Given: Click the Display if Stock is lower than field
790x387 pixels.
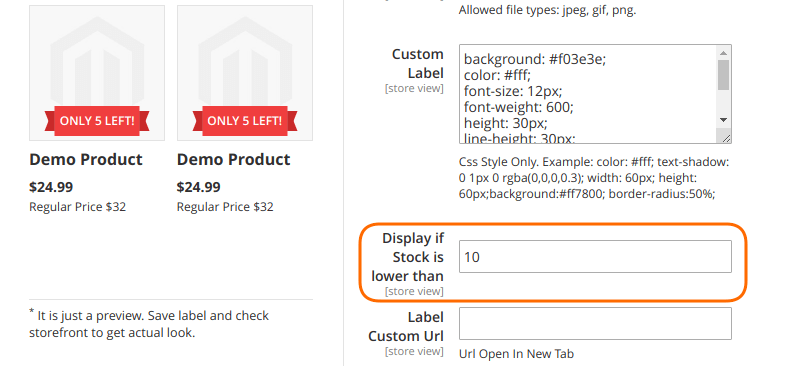Looking at the screenshot, I should [x=595, y=256].
